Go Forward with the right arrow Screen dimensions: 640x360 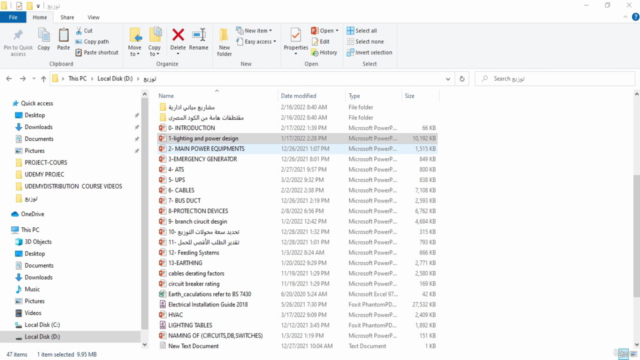23,79
